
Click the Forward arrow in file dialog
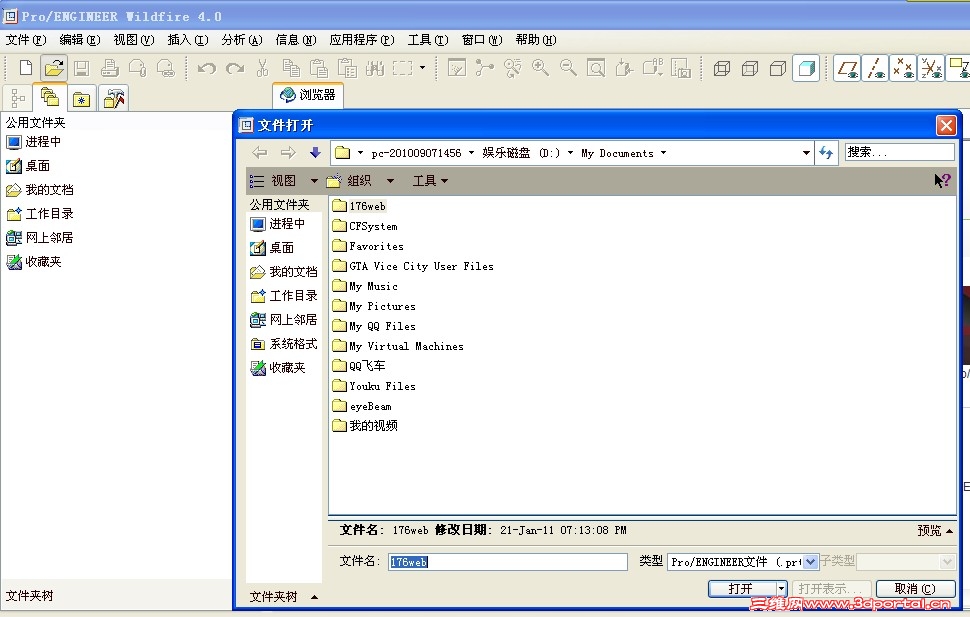coord(288,152)
